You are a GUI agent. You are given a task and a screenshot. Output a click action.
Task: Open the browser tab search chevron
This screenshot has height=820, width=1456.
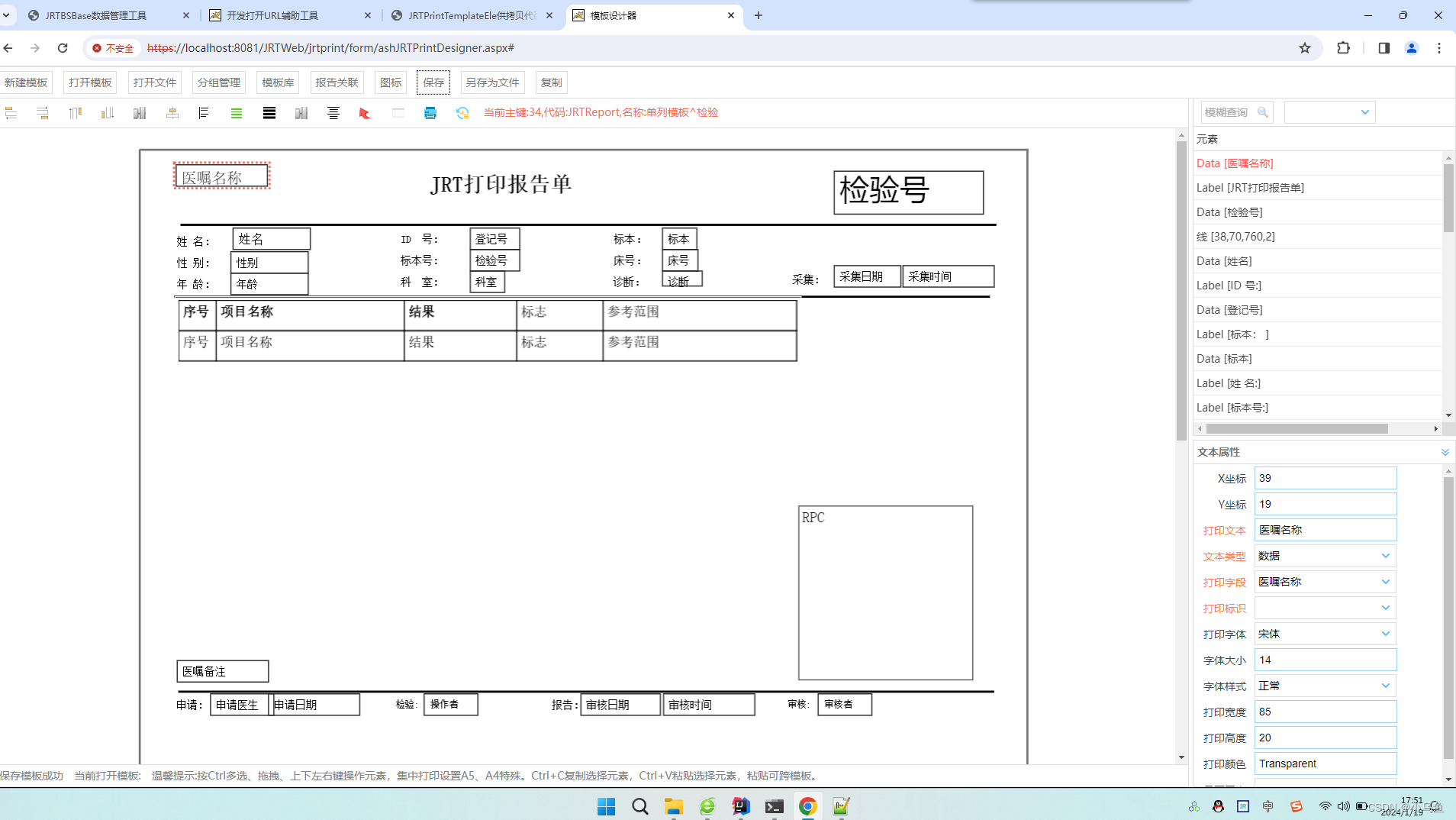[x=6, y=15]
